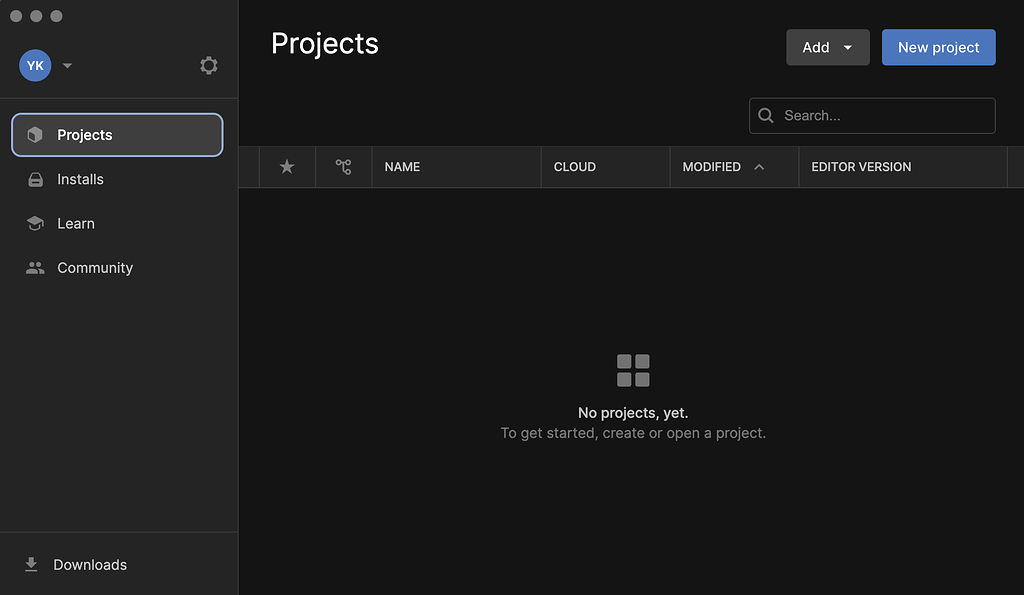Click the Installs drive icon
The width and height of the screenshot is (1024, 595).
coord(35,180)
